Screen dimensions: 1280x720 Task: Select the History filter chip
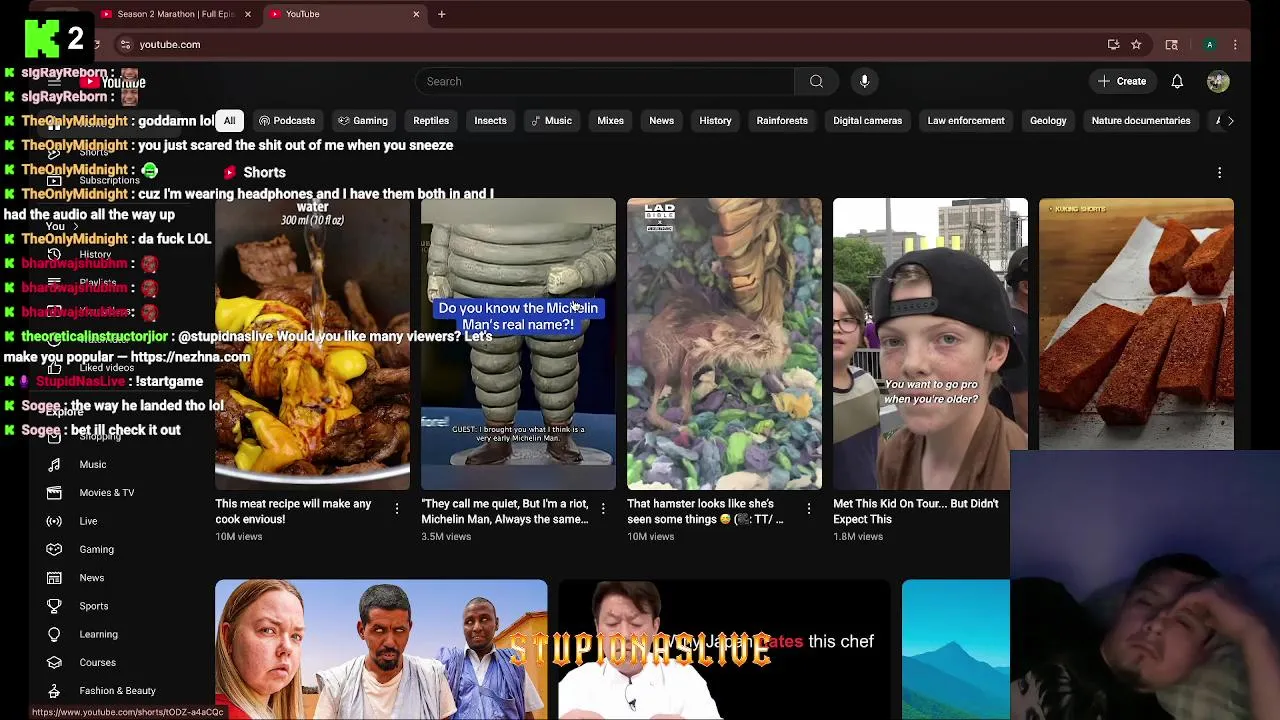coord(715,120)
